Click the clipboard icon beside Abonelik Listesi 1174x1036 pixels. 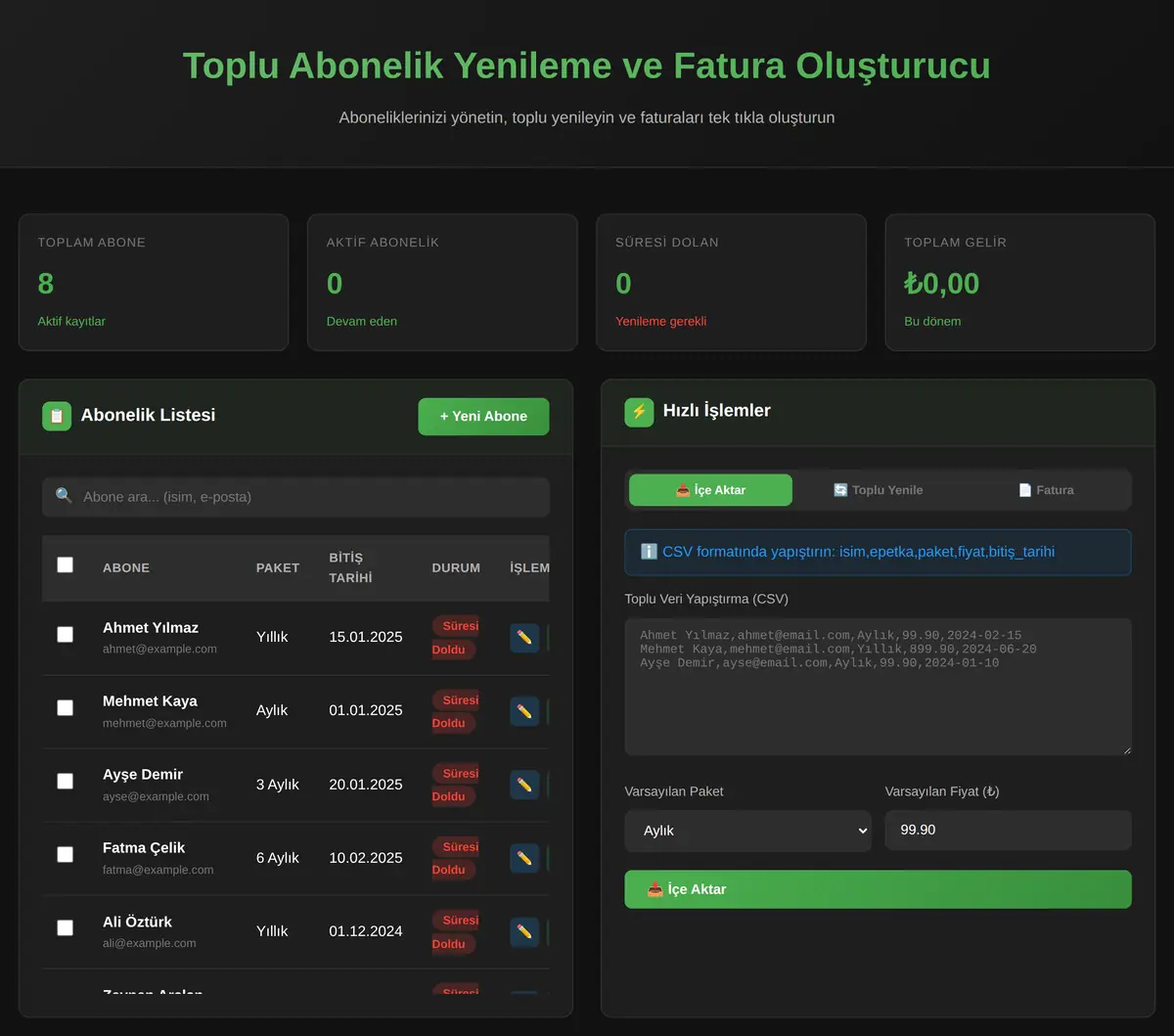pyautogui.click(x=57, y=416)
